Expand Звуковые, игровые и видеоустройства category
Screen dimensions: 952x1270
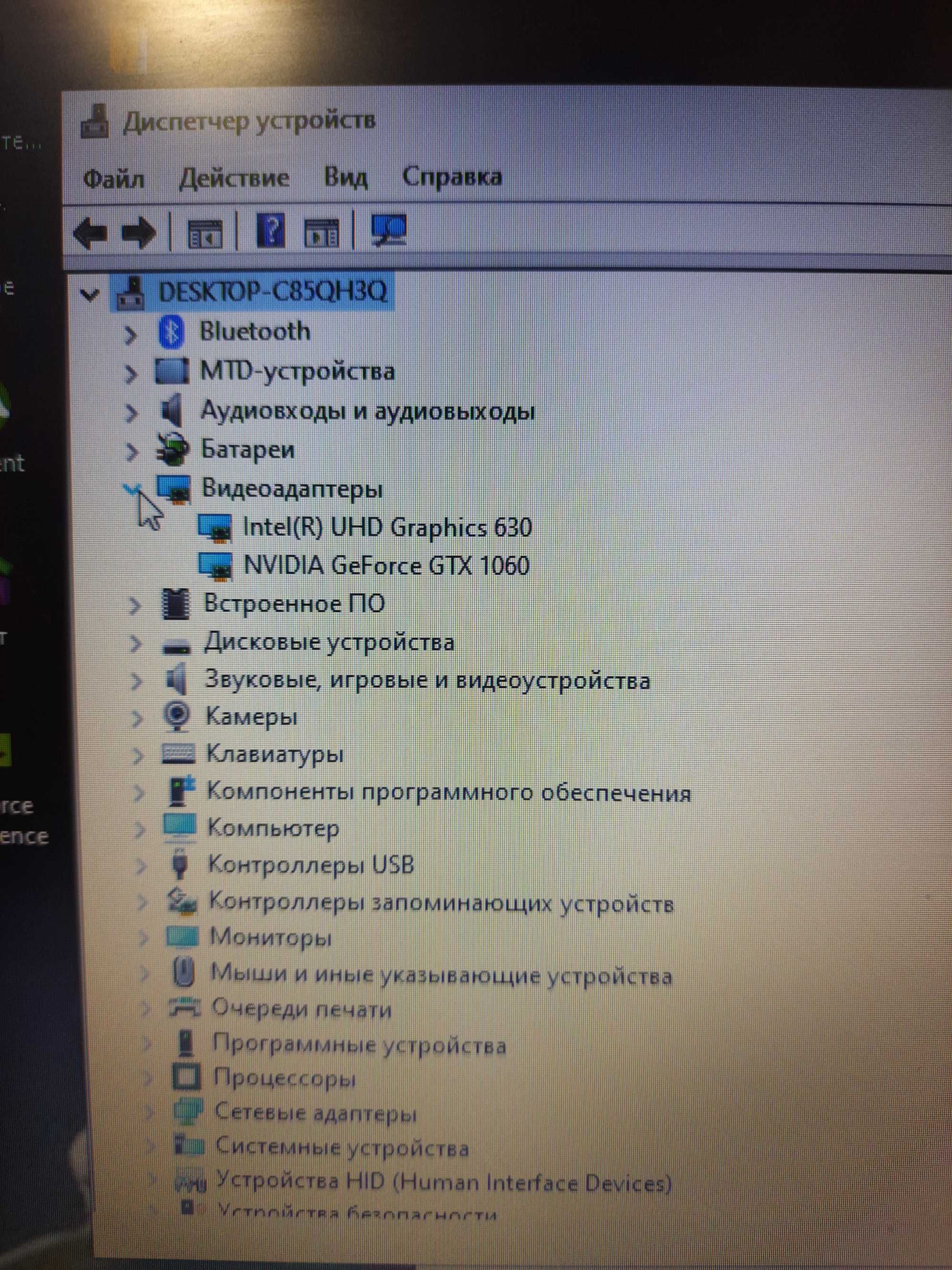coord(137,681)
